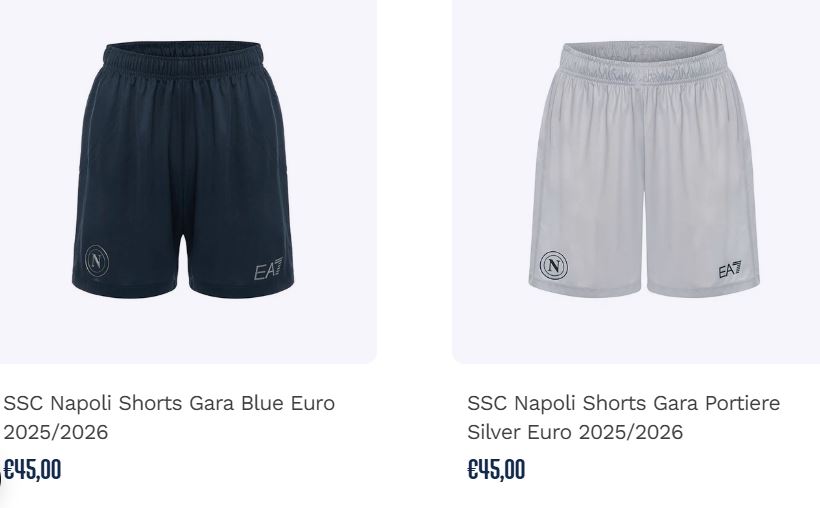Click empty card area below the silver shorts
This screenshot has height=508, width=820.
636,332
